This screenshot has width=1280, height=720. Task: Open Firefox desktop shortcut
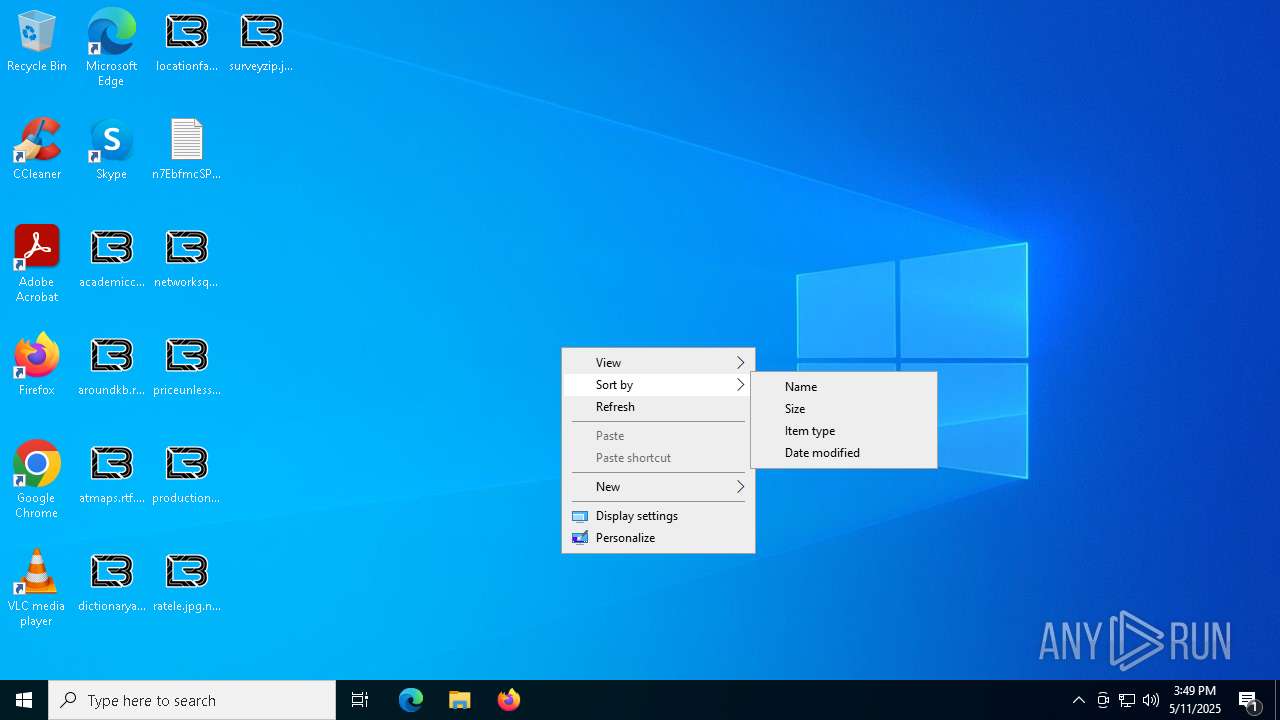tap(37, 366)
